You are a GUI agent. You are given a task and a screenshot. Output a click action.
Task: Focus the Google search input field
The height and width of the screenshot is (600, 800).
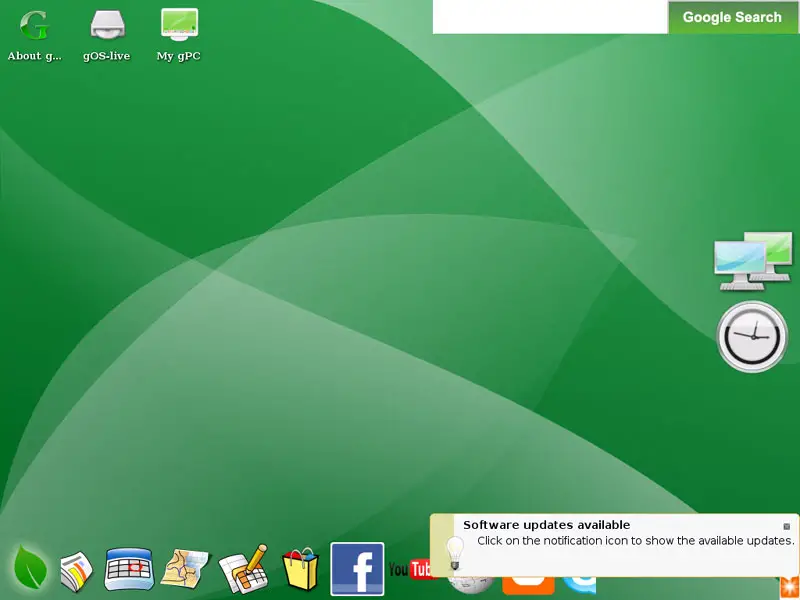tap(550, 17)
